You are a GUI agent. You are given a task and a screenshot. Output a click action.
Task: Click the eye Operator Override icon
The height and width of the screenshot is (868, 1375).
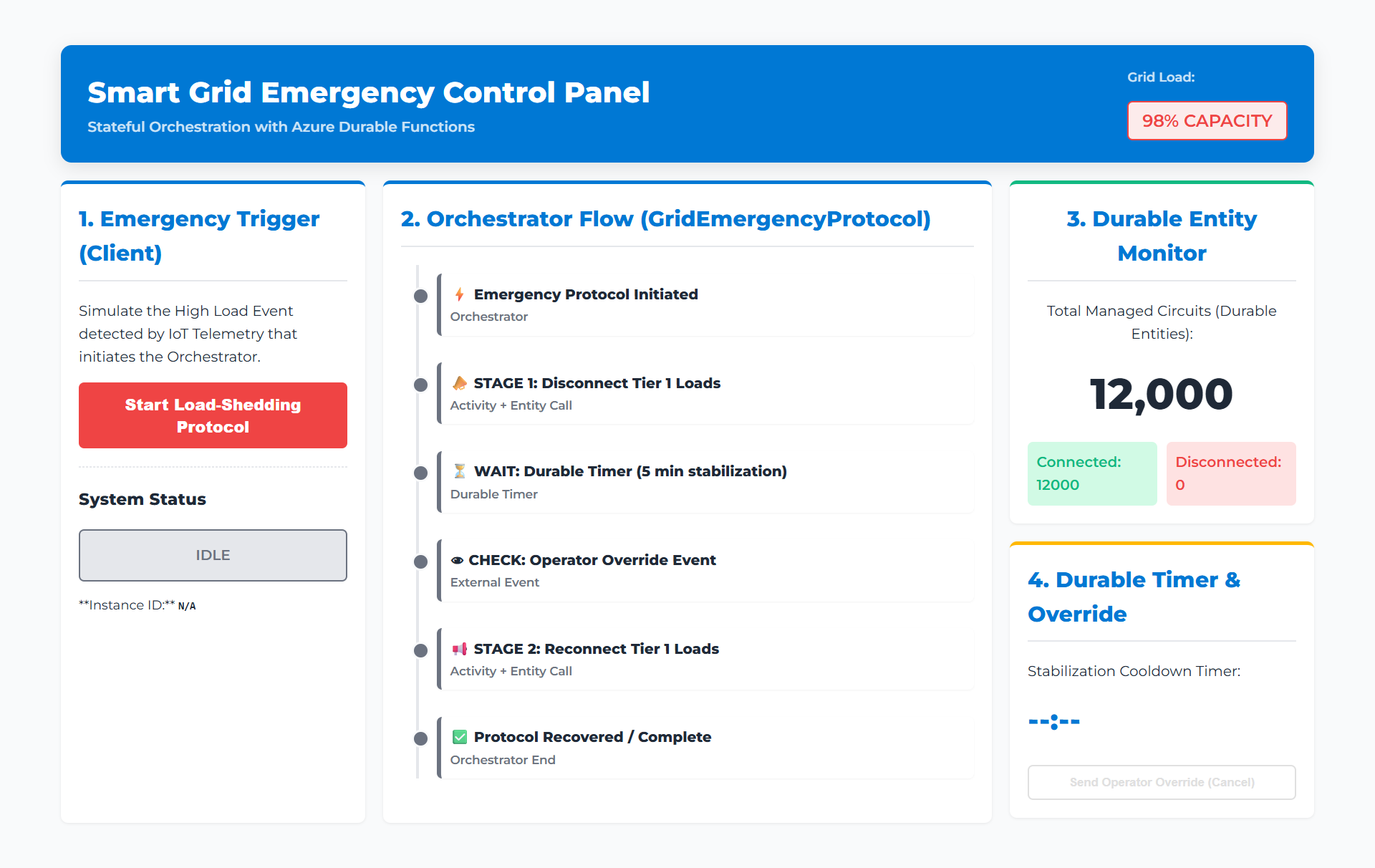[457, 560]
